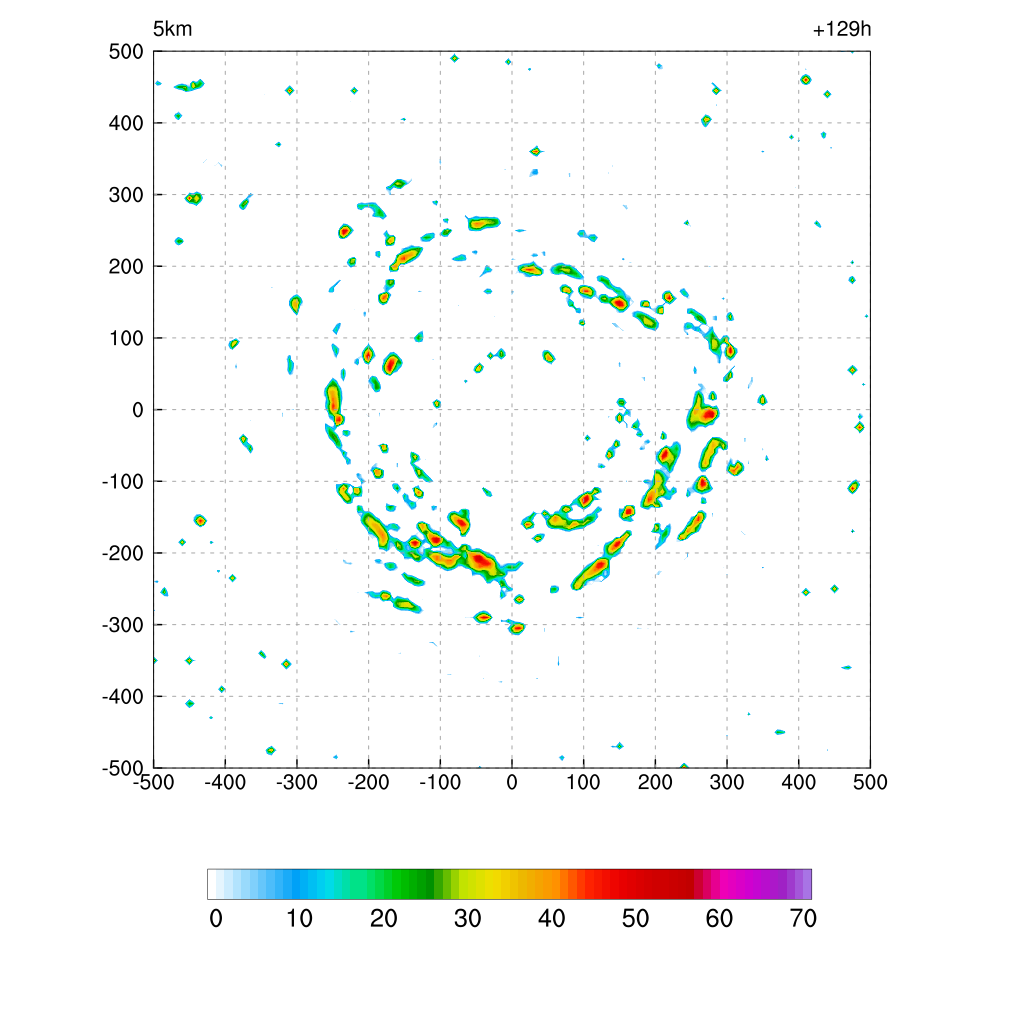
Task: Click the y-axis tick label "400"
Action: (126, 123)
